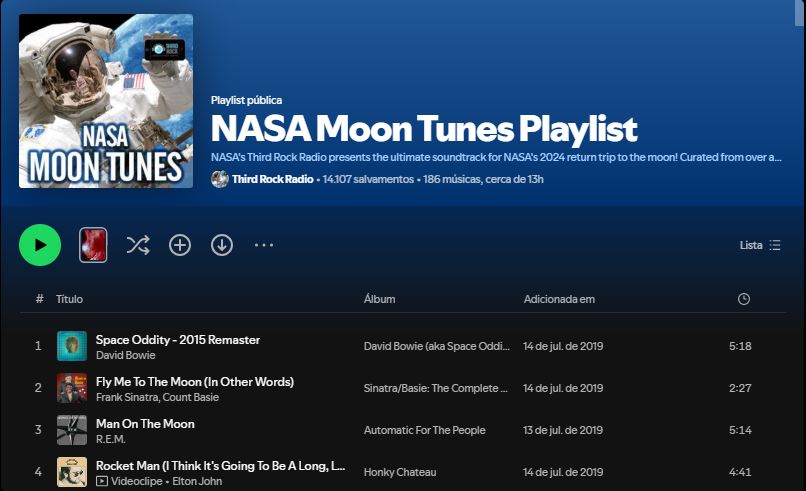The image size is (806, 491).
Task: Click the Space Oddity album art thumbnail
Action: (x=72, y=346)
